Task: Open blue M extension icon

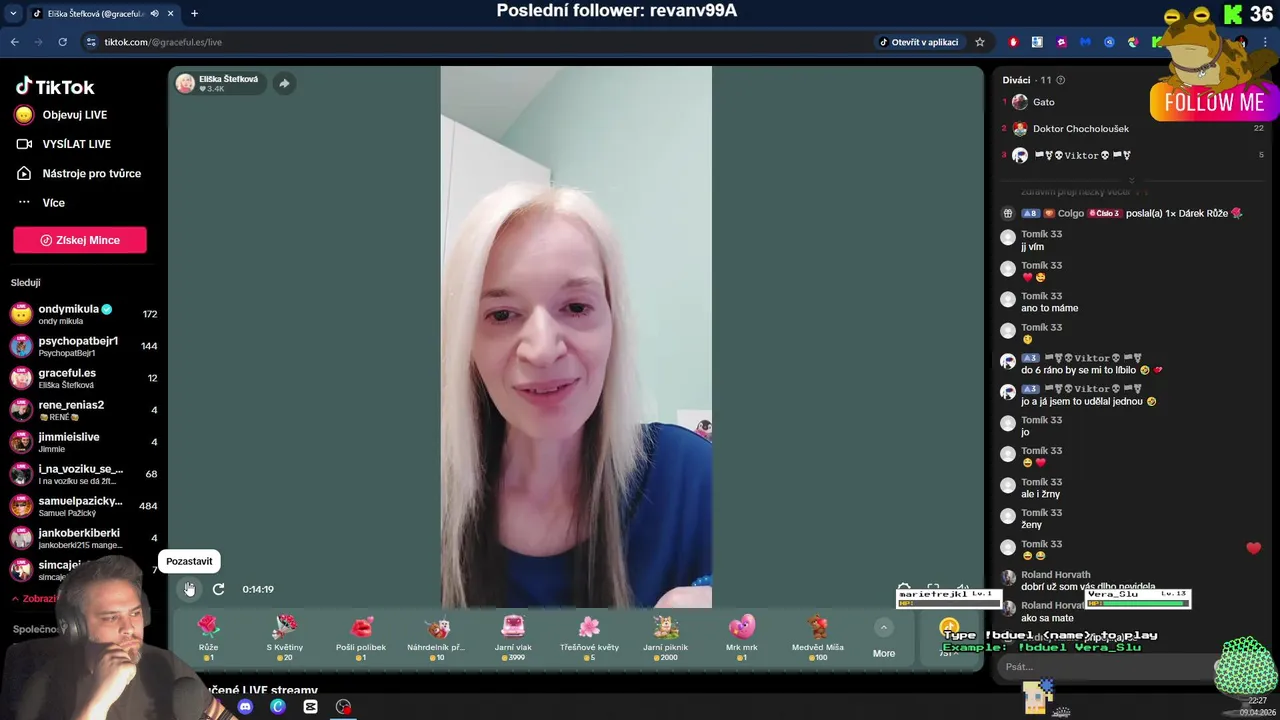Action: coord(1085,42)
